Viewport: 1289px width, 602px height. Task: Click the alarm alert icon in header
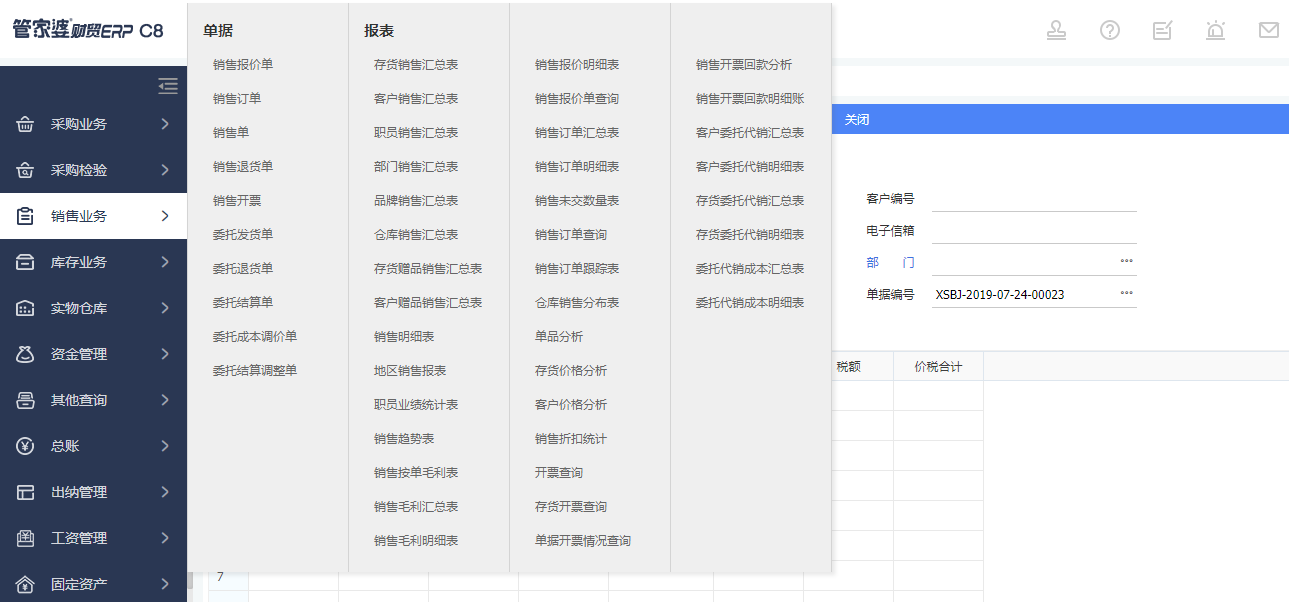(x=1215, y=30)
